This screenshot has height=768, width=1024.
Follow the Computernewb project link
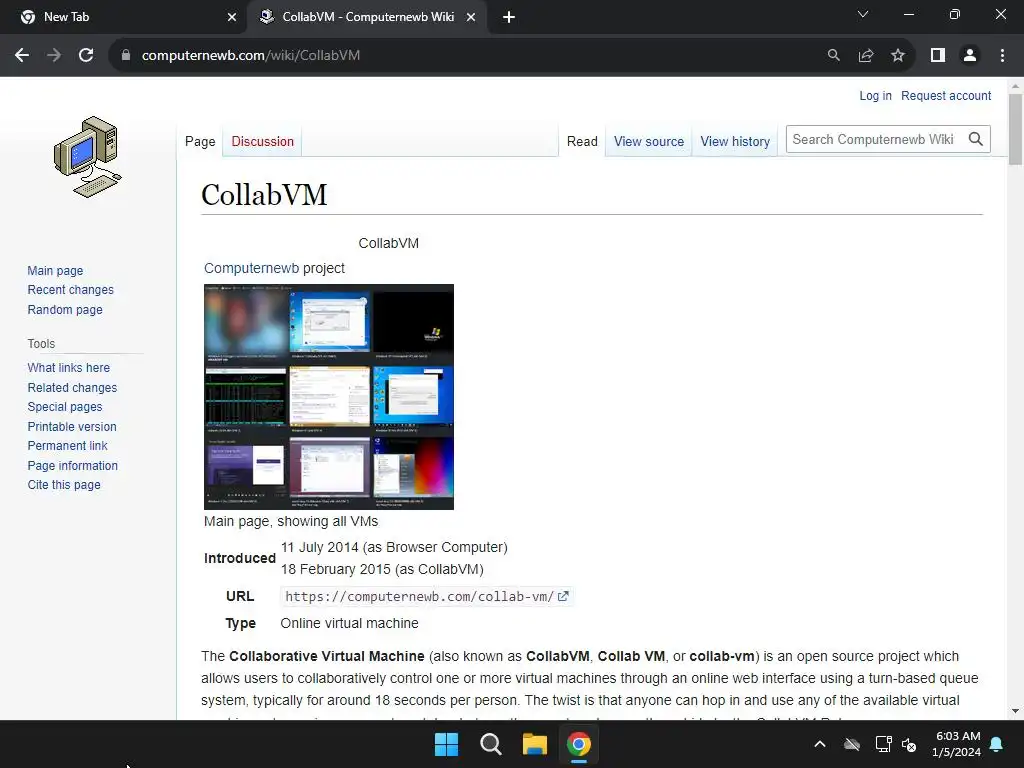pos(251,268)
